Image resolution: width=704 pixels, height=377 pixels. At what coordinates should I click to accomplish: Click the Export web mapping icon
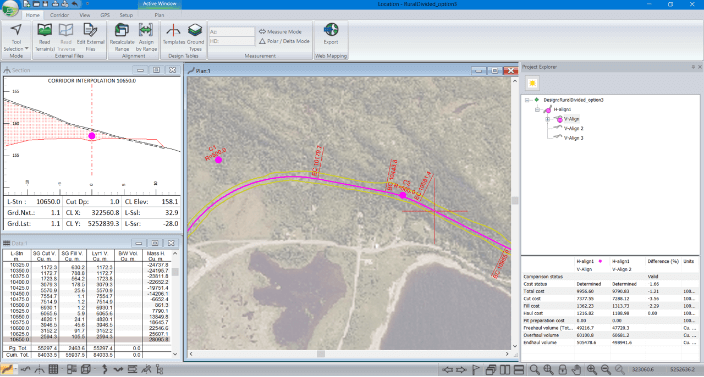[x=331, y=34]
